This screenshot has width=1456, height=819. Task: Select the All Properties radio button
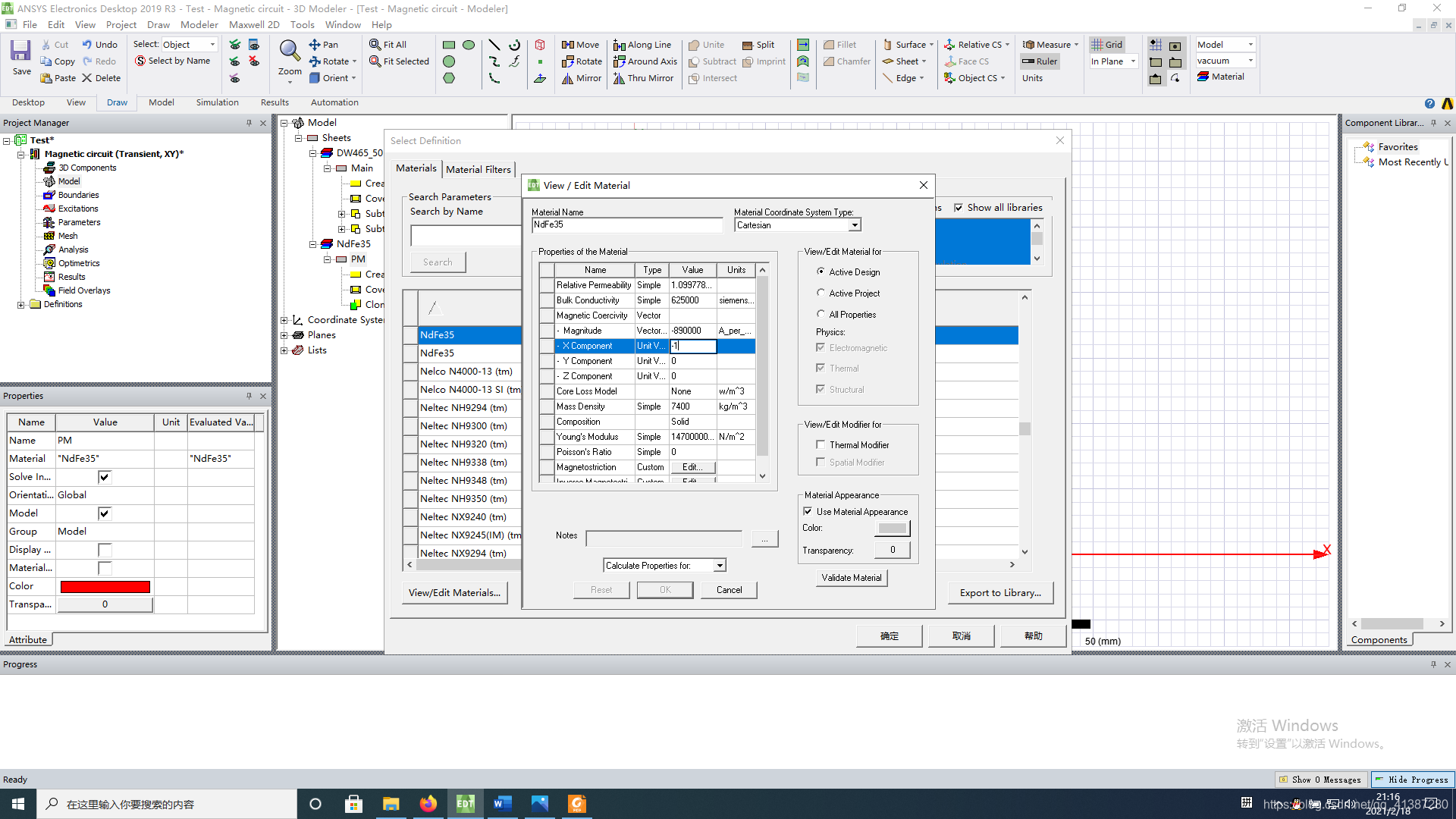point(821,314)
